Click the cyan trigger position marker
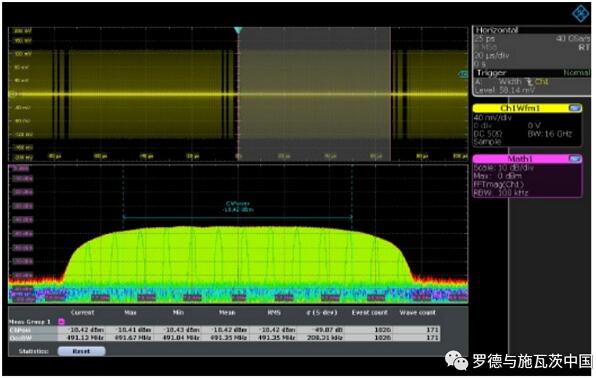596x378 pixels. [x=238, y=30]
